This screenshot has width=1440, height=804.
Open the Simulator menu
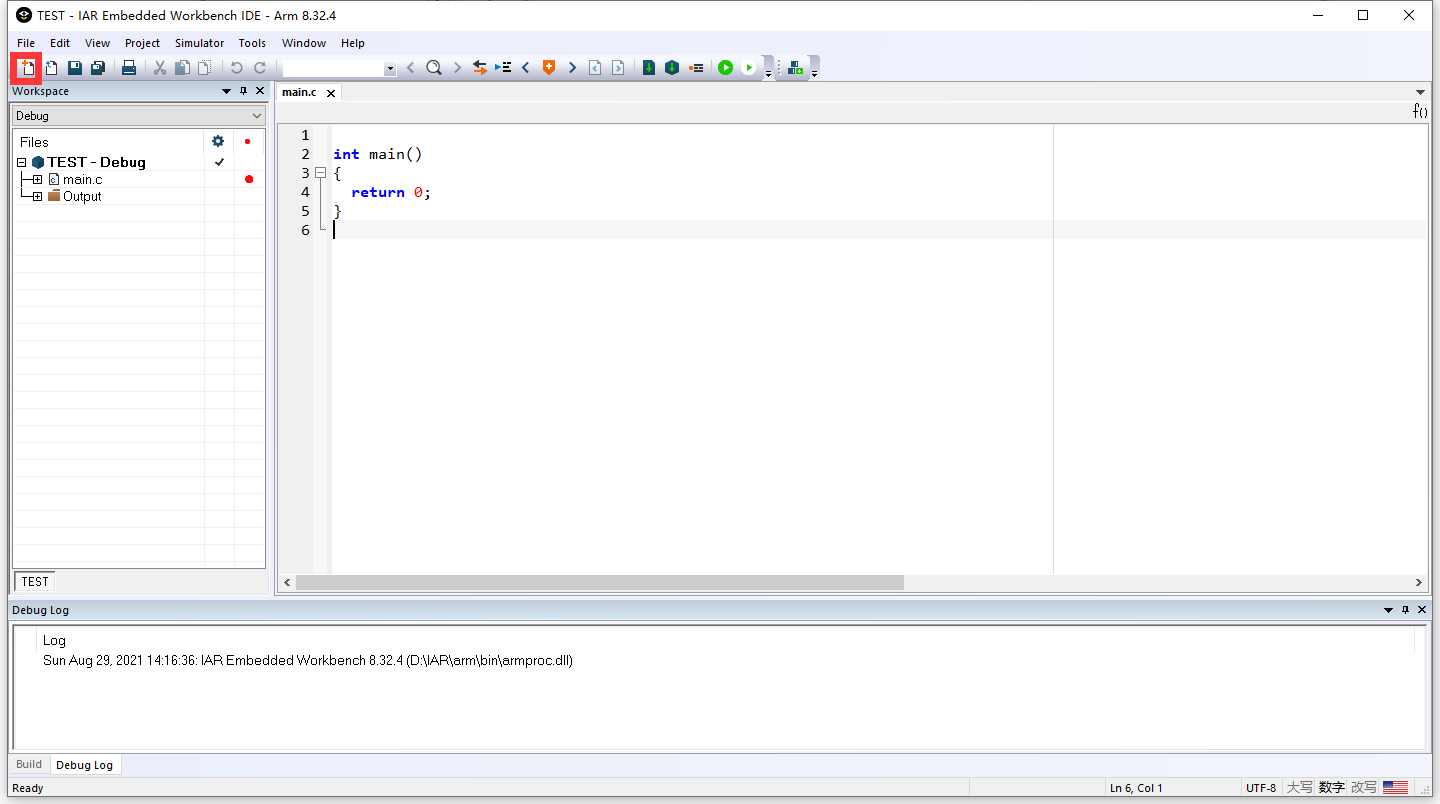199,43
